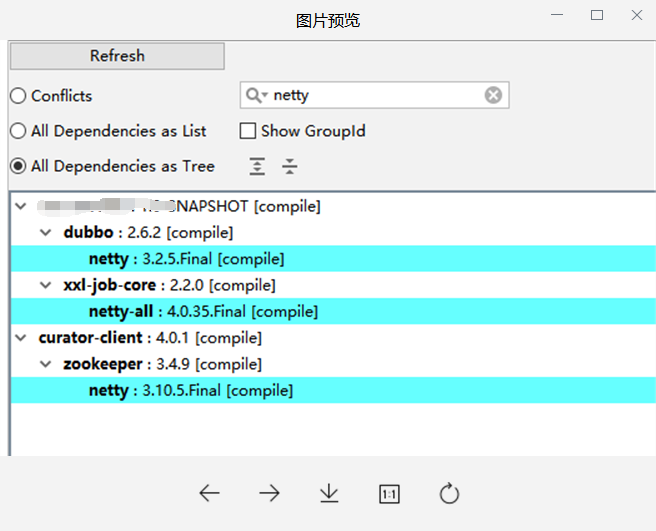Go to next image with right arrow
This screenshot has width=656, height=531.
[x=269, y=493]
